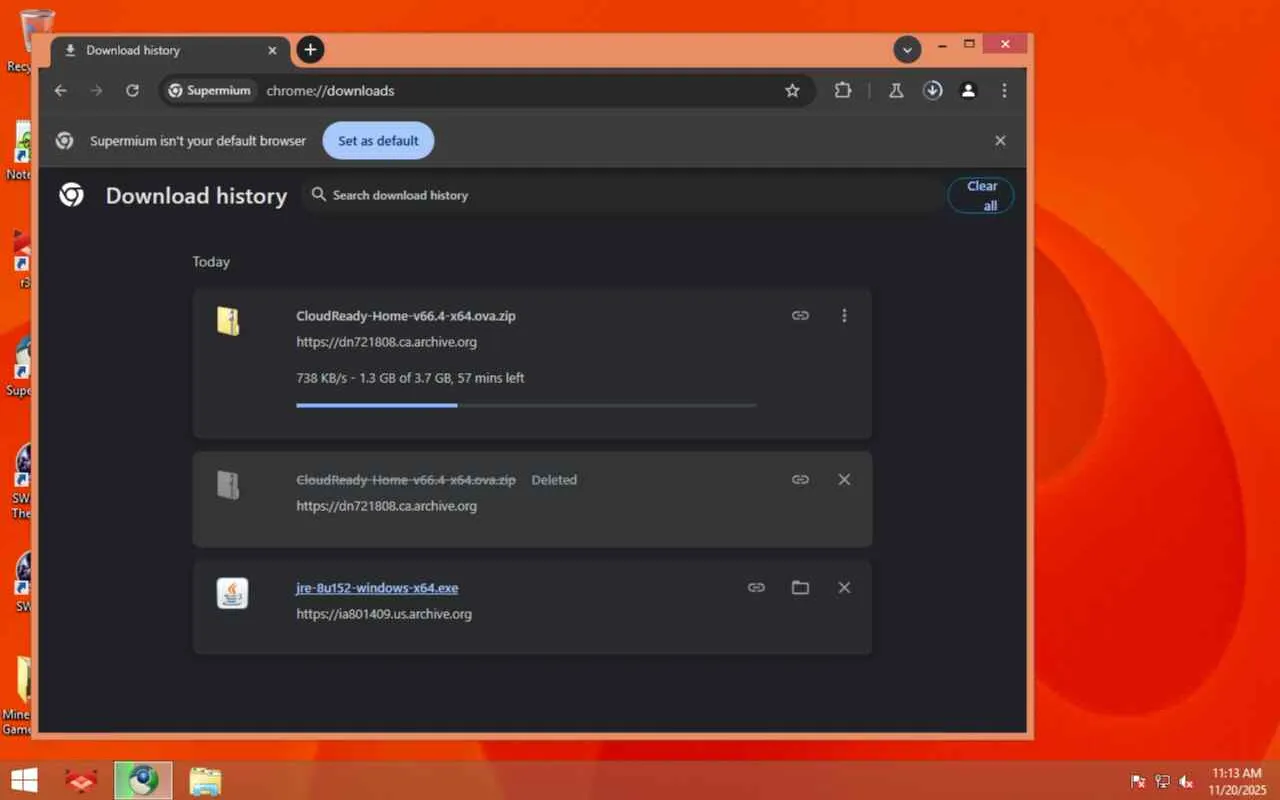Open File Explorer from the taskbar
This screenshot has width=1280, height=800.
click(205, 780)
